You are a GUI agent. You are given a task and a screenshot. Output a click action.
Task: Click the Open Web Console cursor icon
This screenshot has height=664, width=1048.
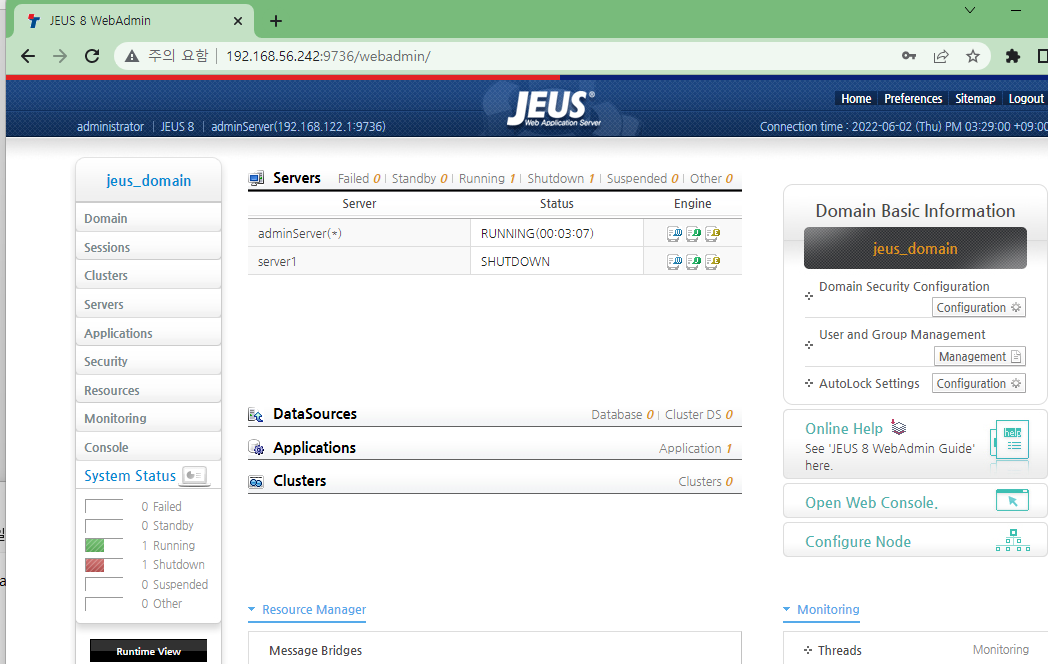pos(1012,500)
